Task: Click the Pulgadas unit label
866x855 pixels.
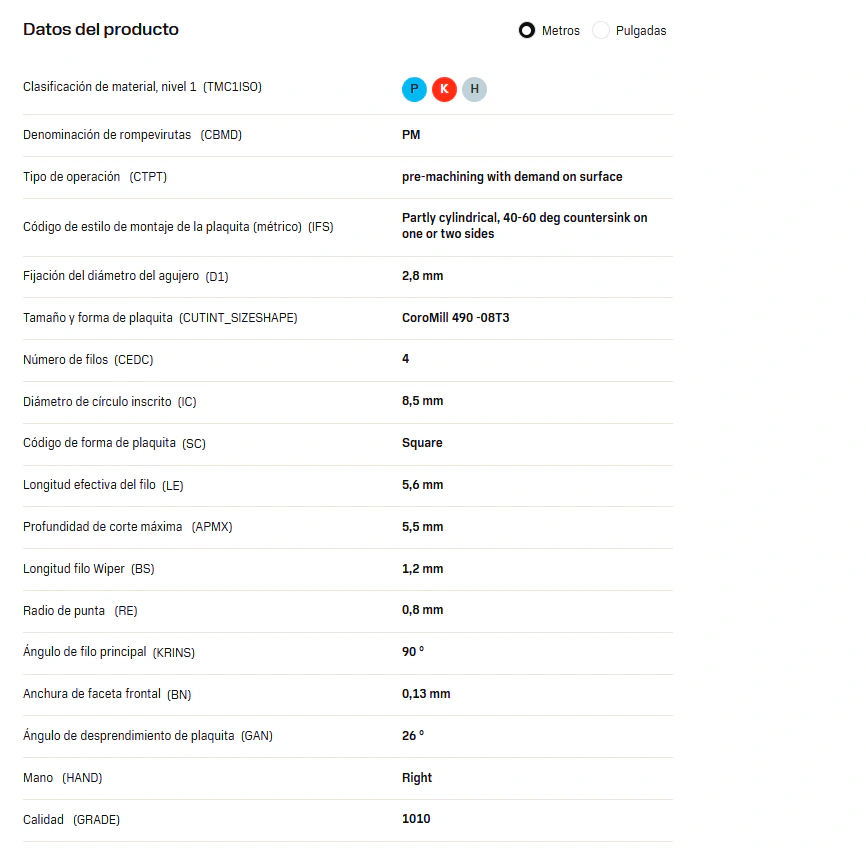Action: pyautogui.click(x=641, y=31)
